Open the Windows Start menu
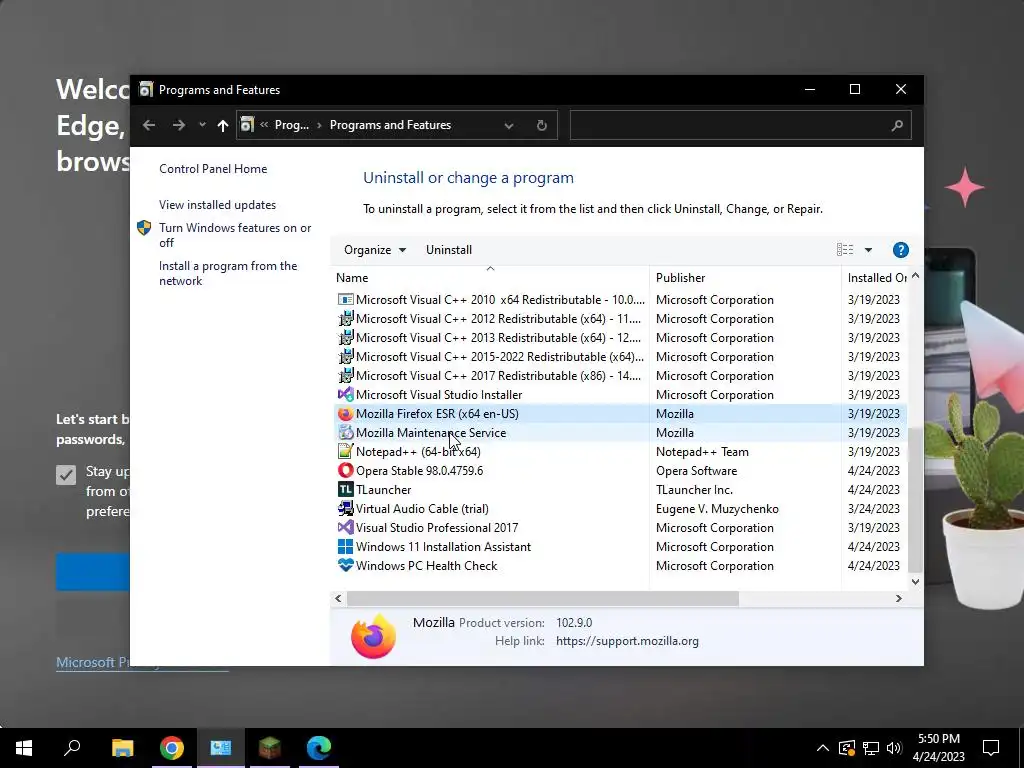1024x768 pixels. pos(24,748)
